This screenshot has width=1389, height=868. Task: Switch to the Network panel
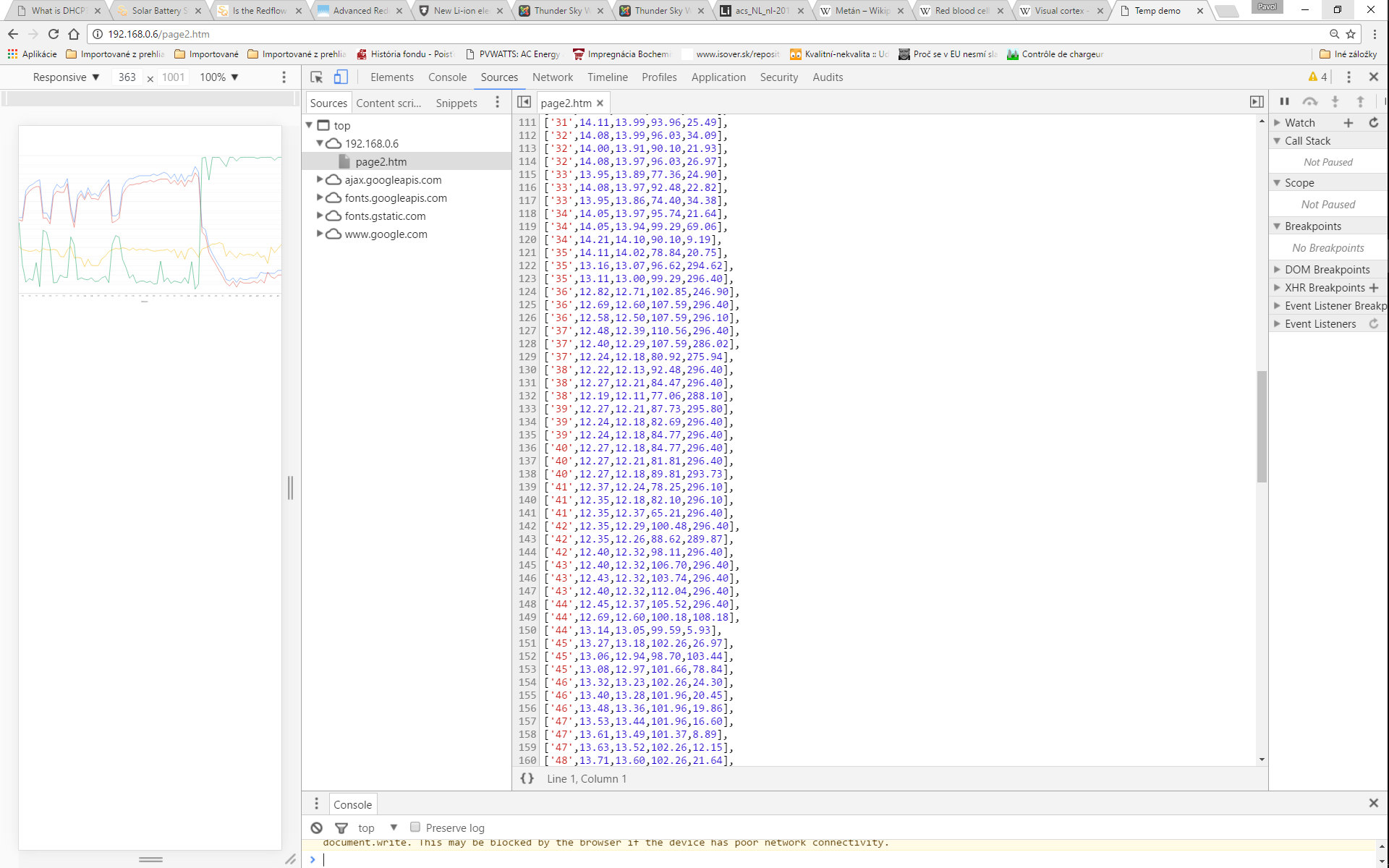click(553, 77)
